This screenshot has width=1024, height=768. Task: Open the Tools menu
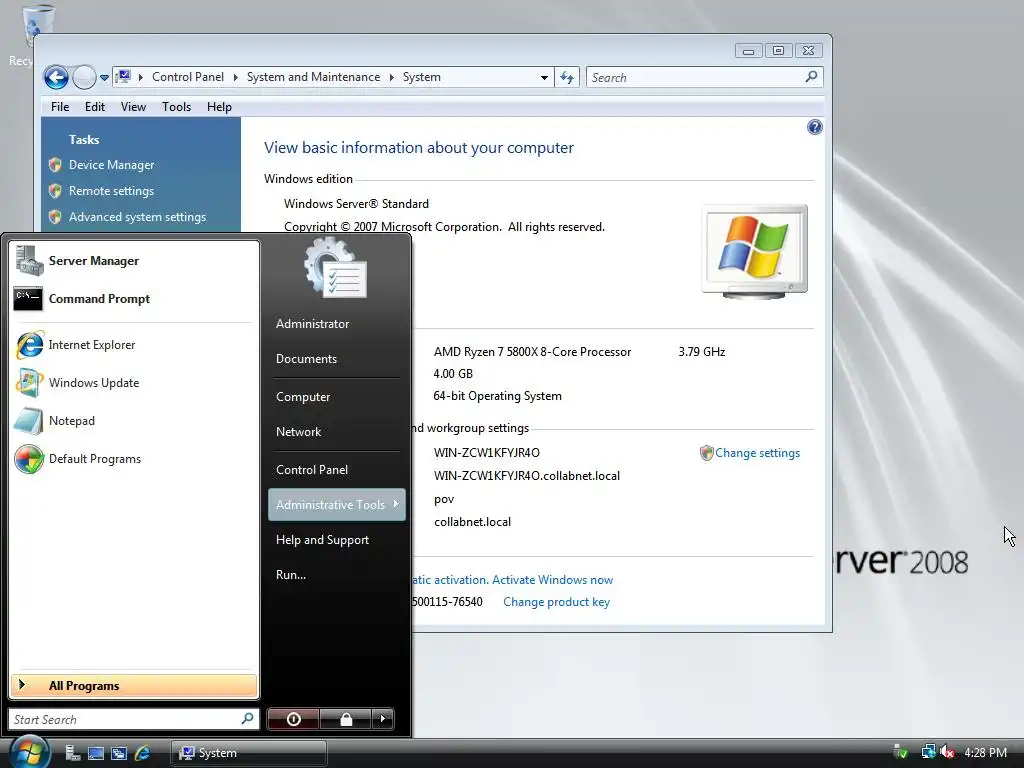[176, 106]
